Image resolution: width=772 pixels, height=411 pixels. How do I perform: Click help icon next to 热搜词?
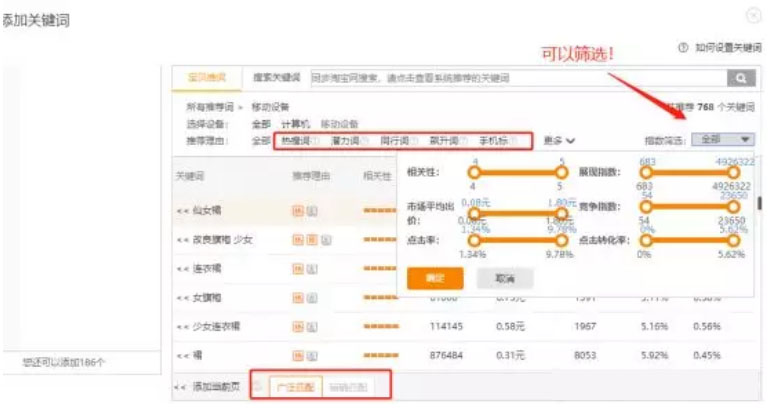pyautogui.click(x=315, y=141)
